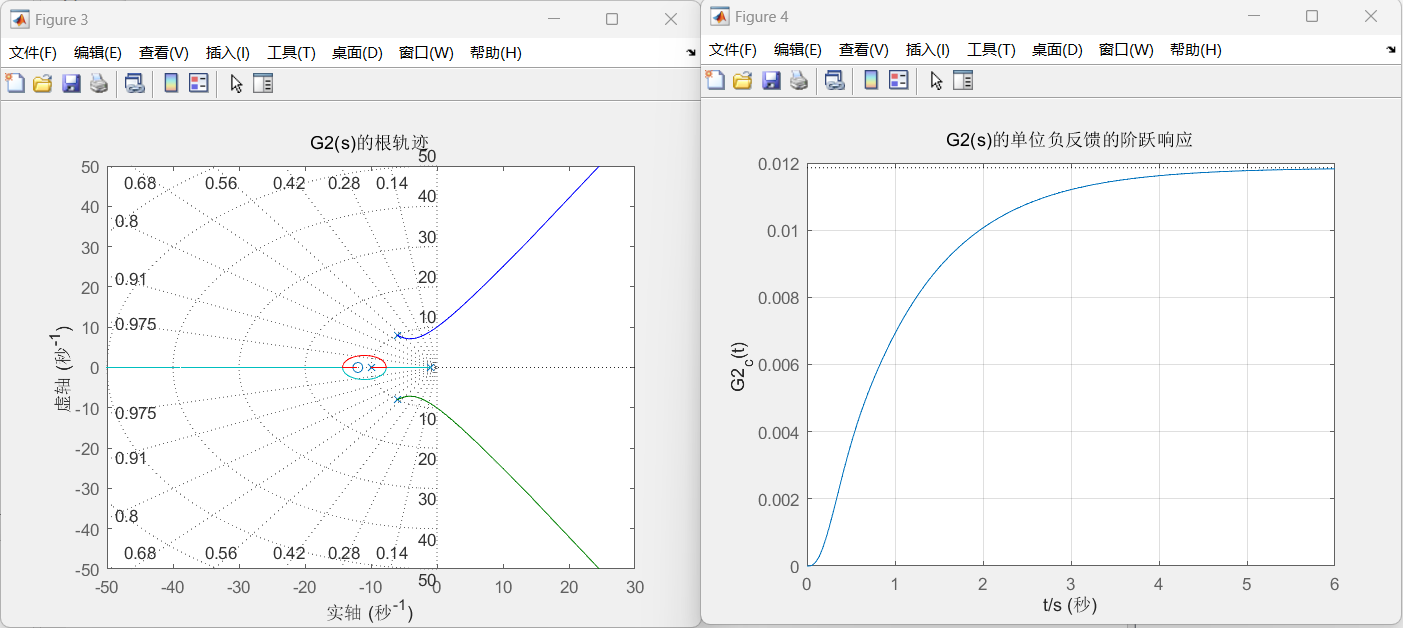Open 窗口(W) menu in Figure 3
This screenshot has width=1403, height=628.
[x=426, y=53]
